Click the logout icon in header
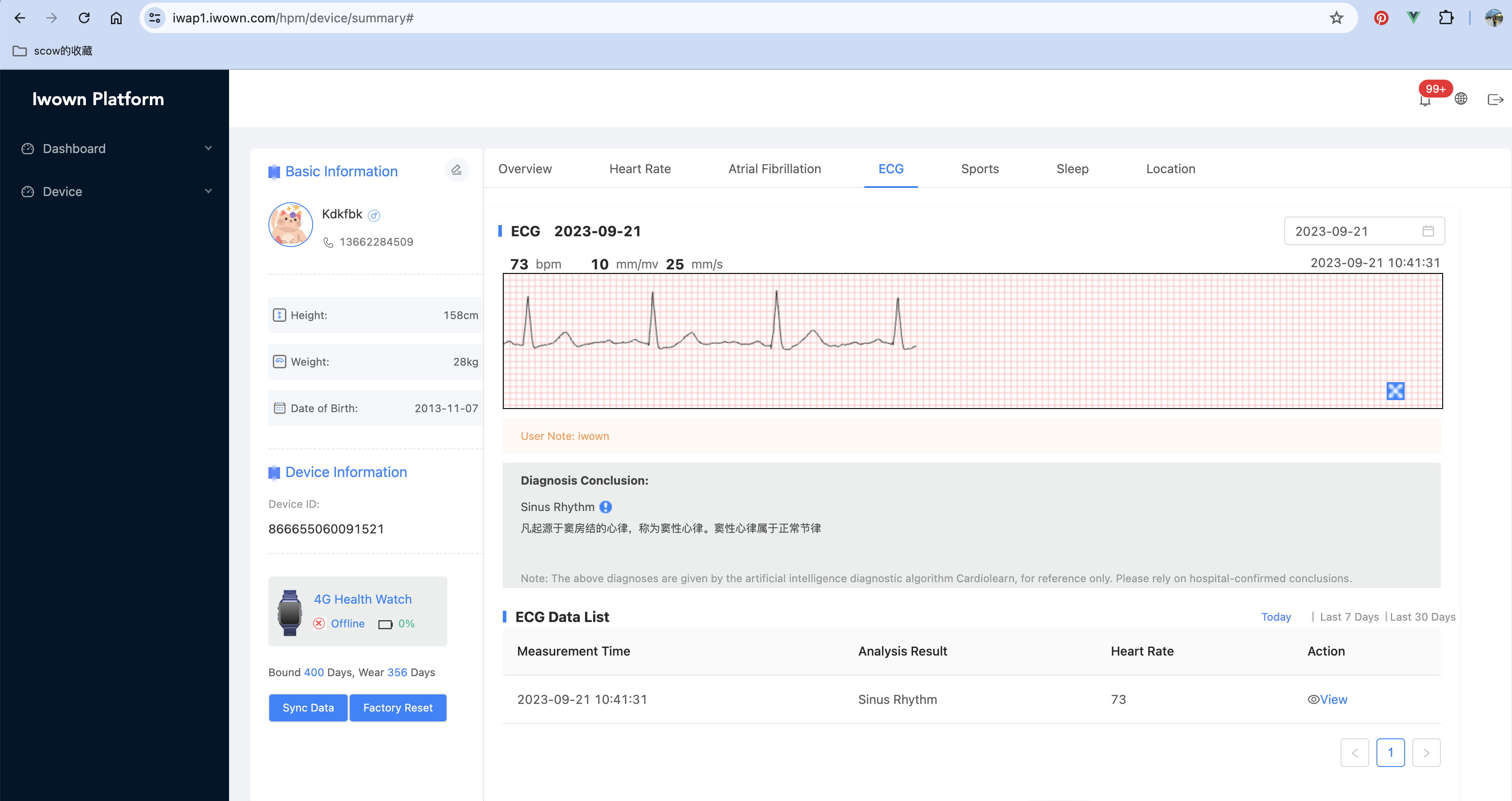 point(1495,99)
